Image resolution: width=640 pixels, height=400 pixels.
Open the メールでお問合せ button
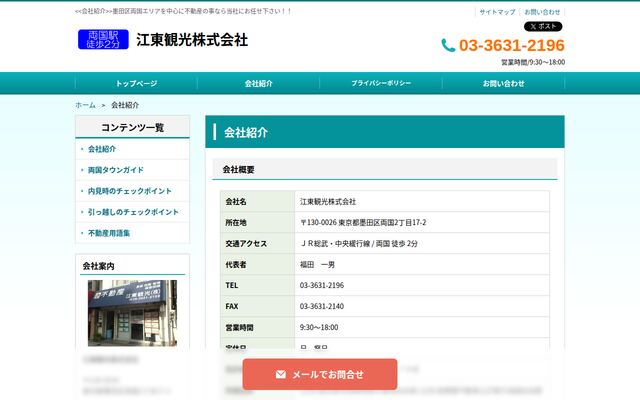[320, 374]
